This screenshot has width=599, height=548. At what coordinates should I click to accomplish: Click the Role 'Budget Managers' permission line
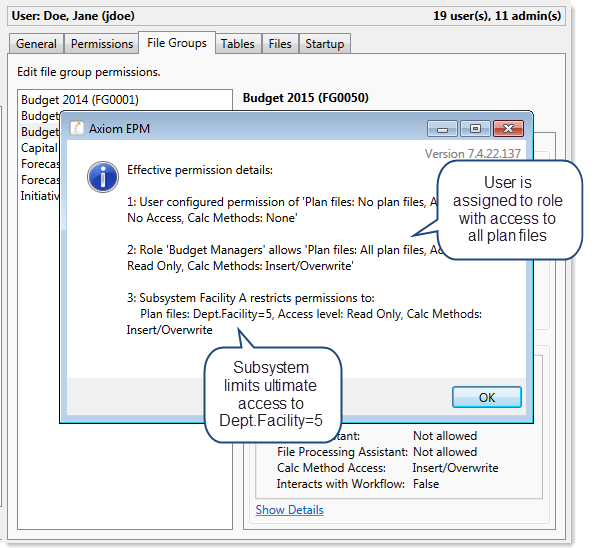pyautogui.click(x=283, y=258)
